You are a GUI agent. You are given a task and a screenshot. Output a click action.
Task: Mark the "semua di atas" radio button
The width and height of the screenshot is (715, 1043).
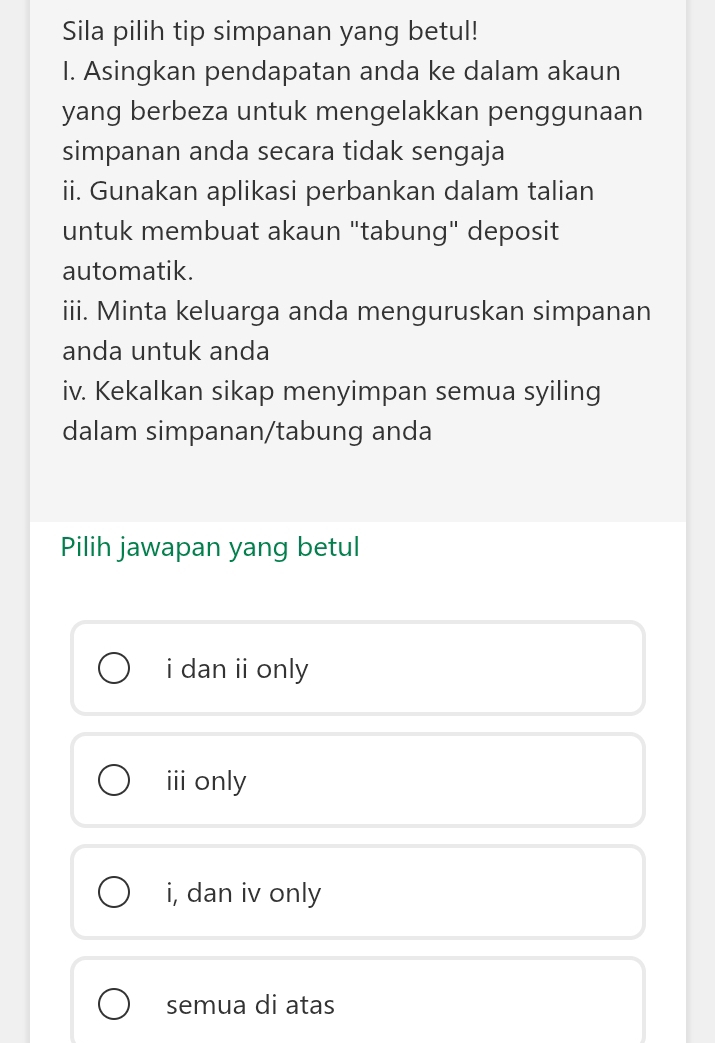coord(114,1005)
